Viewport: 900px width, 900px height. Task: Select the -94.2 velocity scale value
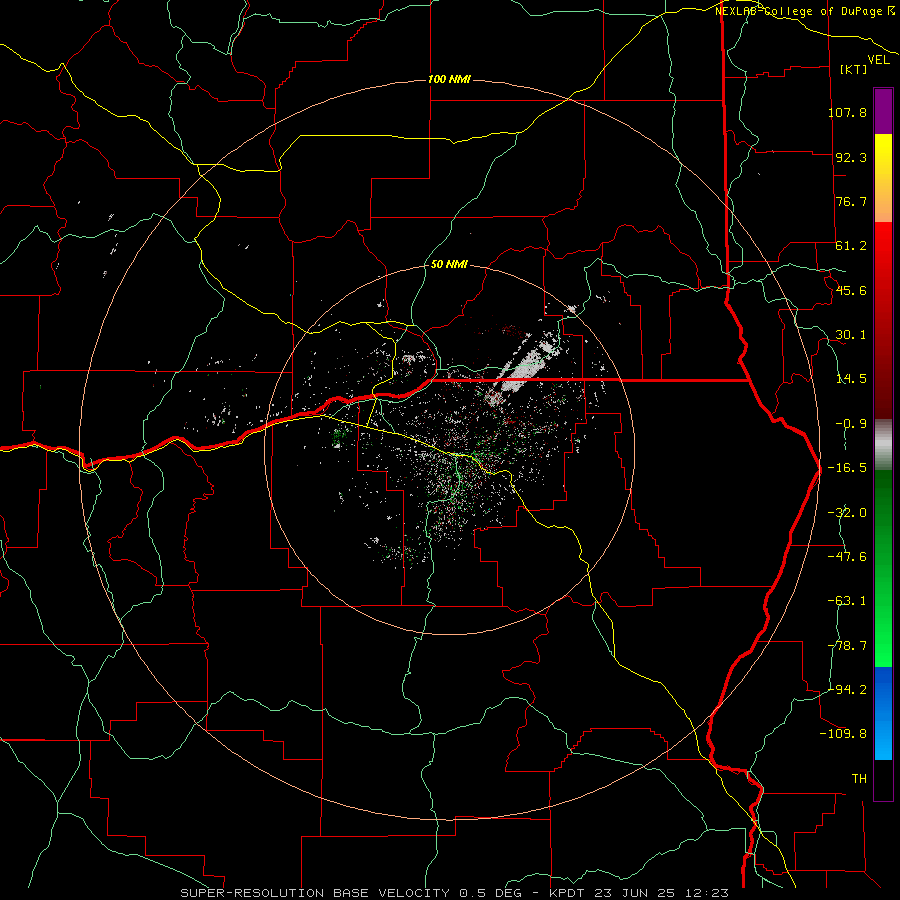(x=847, y=689)
